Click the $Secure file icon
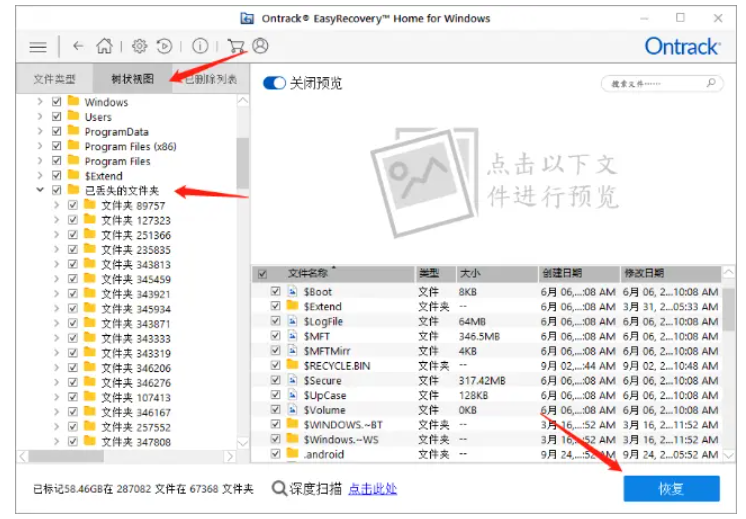The height and width of the screenshot is (519, 746). [293, 380]
